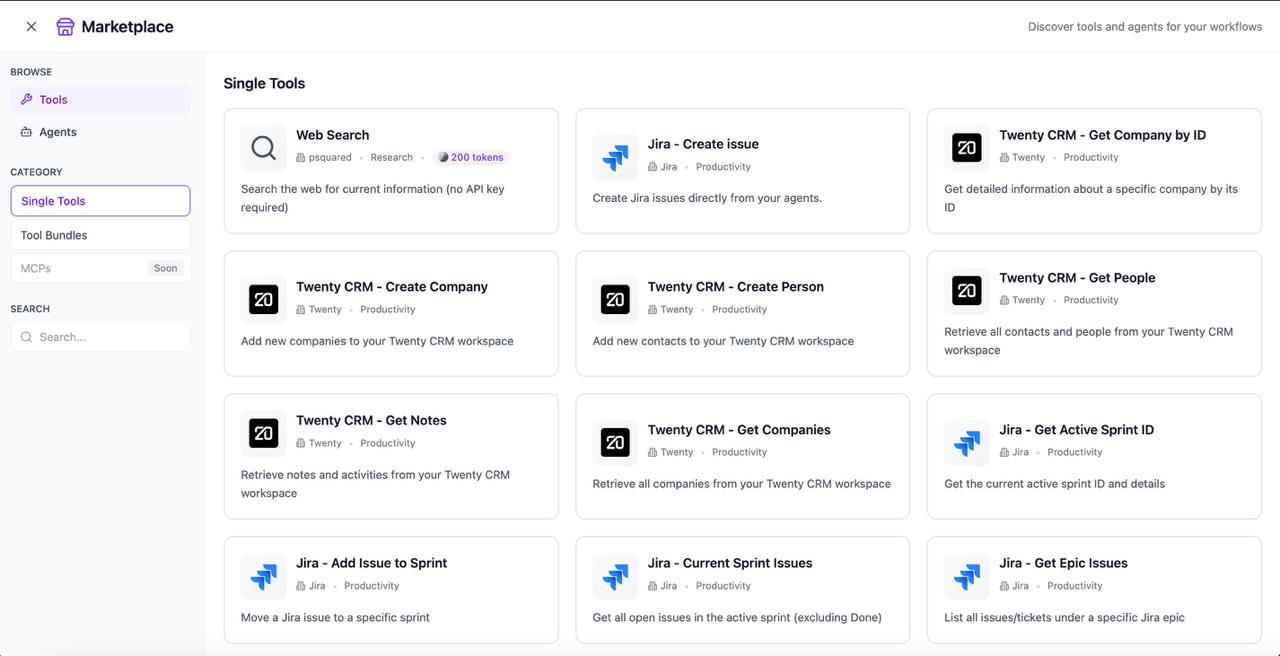
Task: Click the Jira - Get Epic Issues icon
Action: 966,576
